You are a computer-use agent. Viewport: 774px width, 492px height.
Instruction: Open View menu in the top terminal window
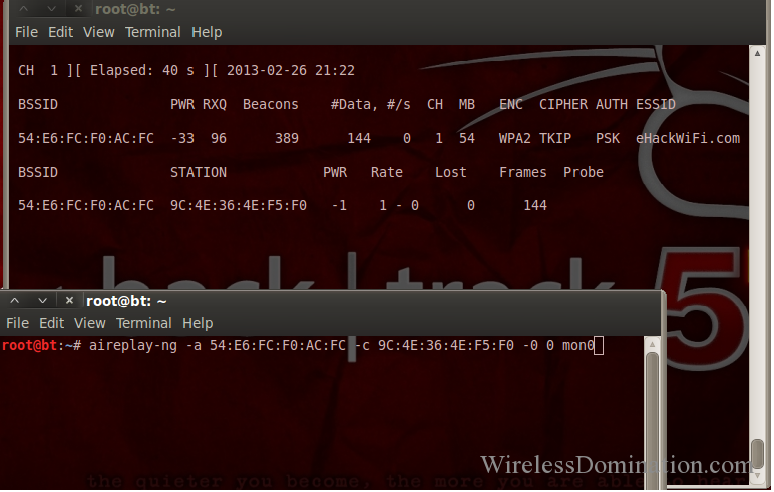(98, 32)
